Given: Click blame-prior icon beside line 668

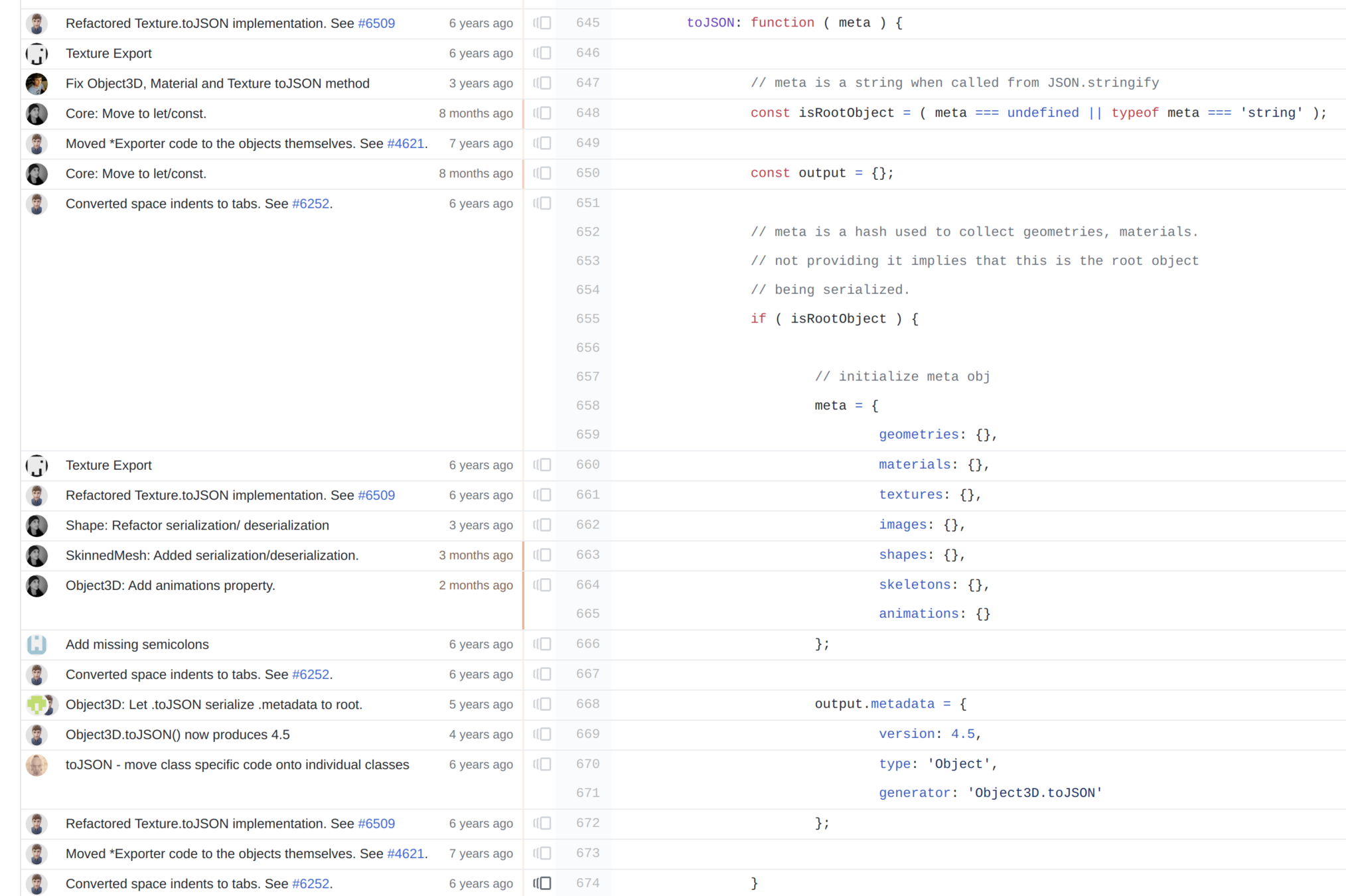Looking at the screenshot, I should (542, 704).
